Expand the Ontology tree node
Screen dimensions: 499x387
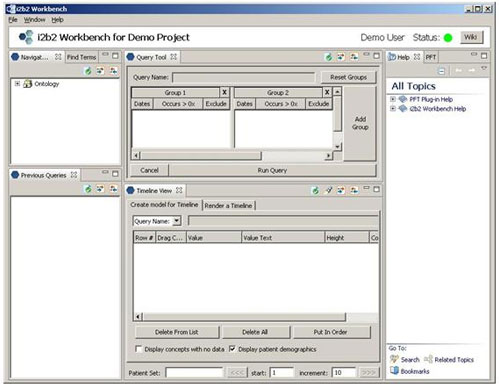coord(17,84)
